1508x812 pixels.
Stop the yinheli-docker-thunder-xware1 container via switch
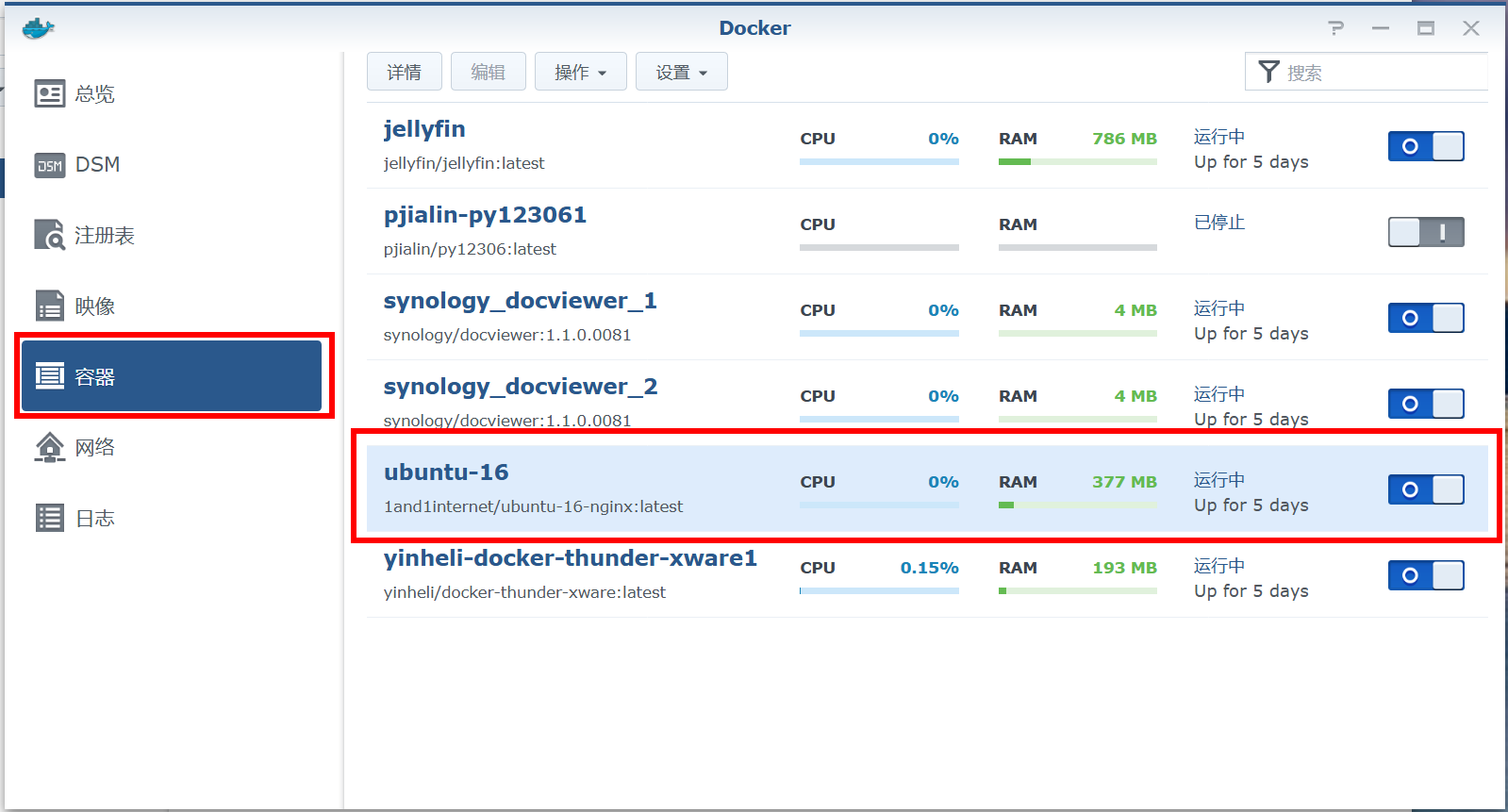tap(1426, 575)
